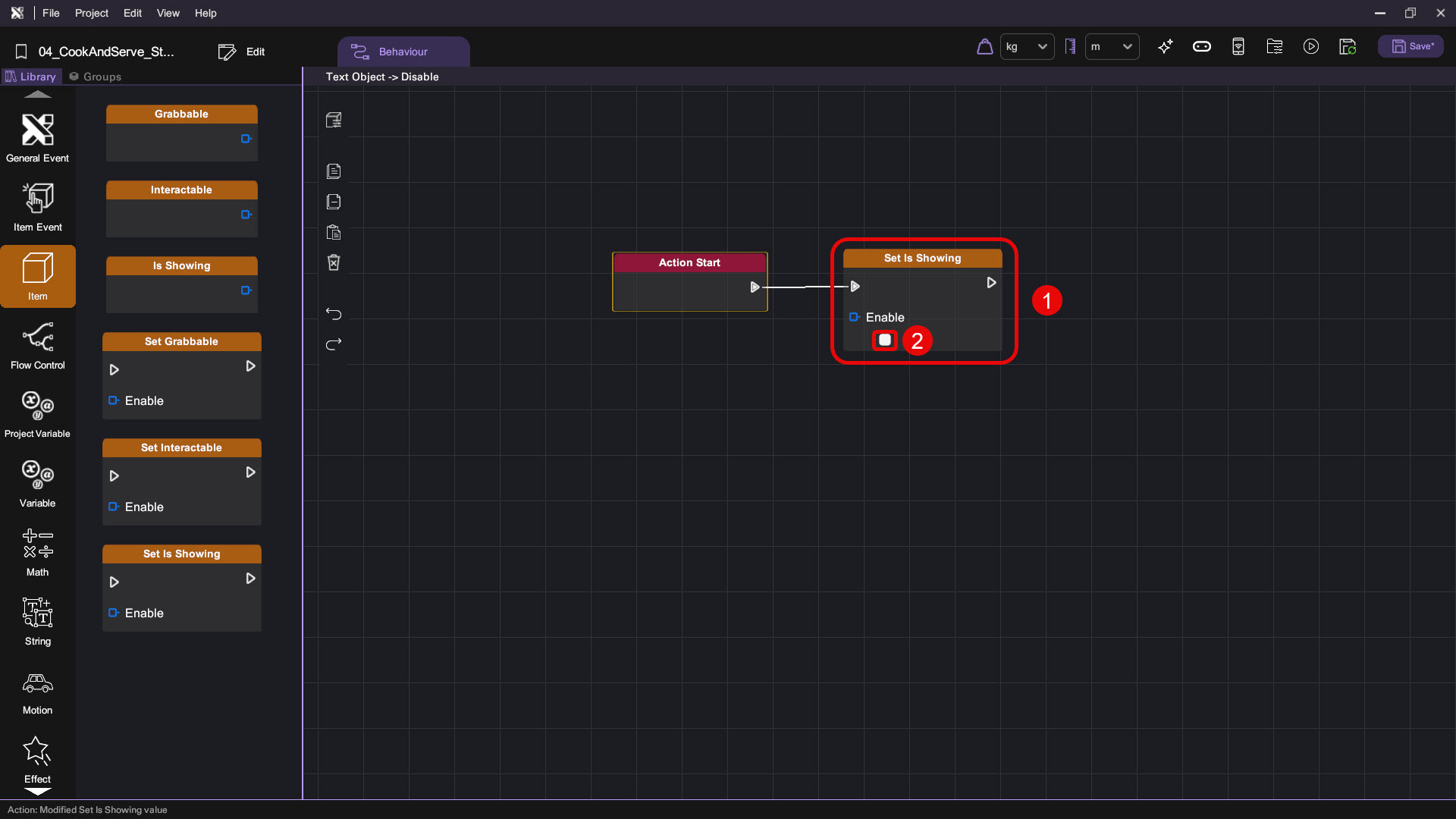
Task: Open the m length unit dropdown
Action: point(1112,47)
